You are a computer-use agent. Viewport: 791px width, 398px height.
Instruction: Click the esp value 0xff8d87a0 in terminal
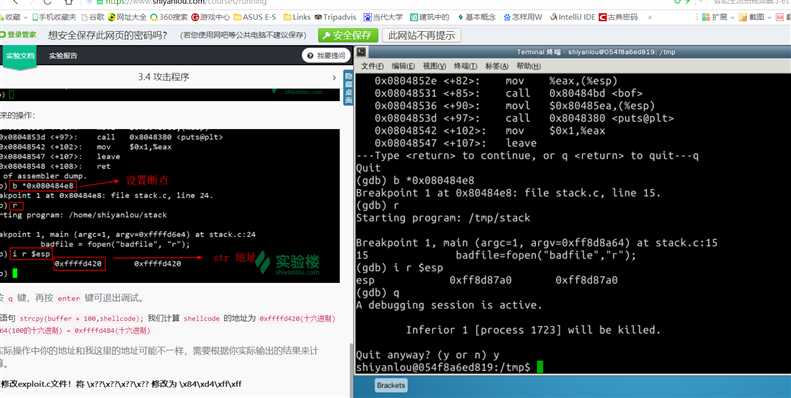pos(480,280)
